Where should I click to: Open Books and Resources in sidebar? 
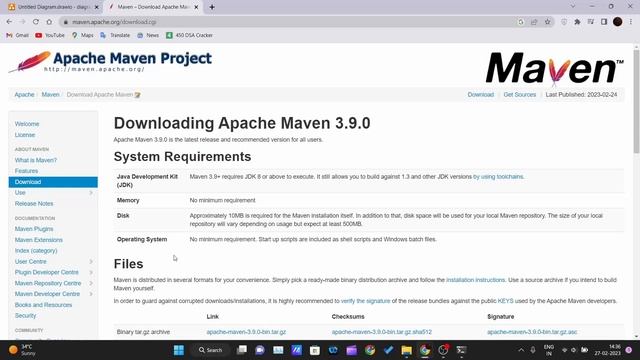tap(43, 305)
